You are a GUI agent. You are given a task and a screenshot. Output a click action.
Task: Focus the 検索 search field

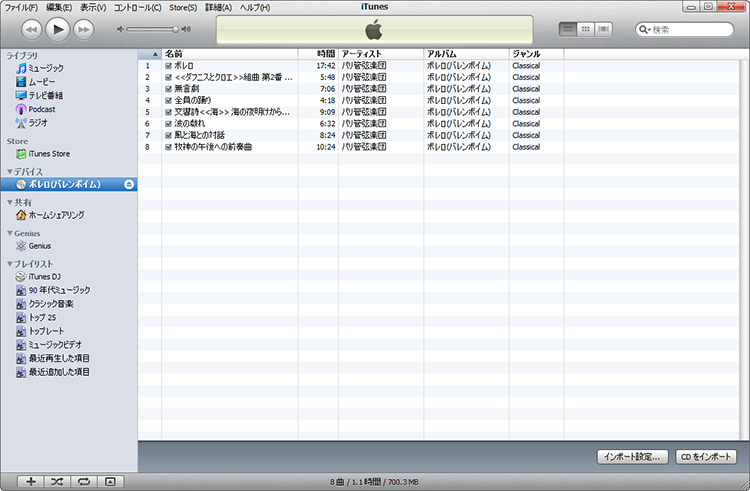click(684, 30)
